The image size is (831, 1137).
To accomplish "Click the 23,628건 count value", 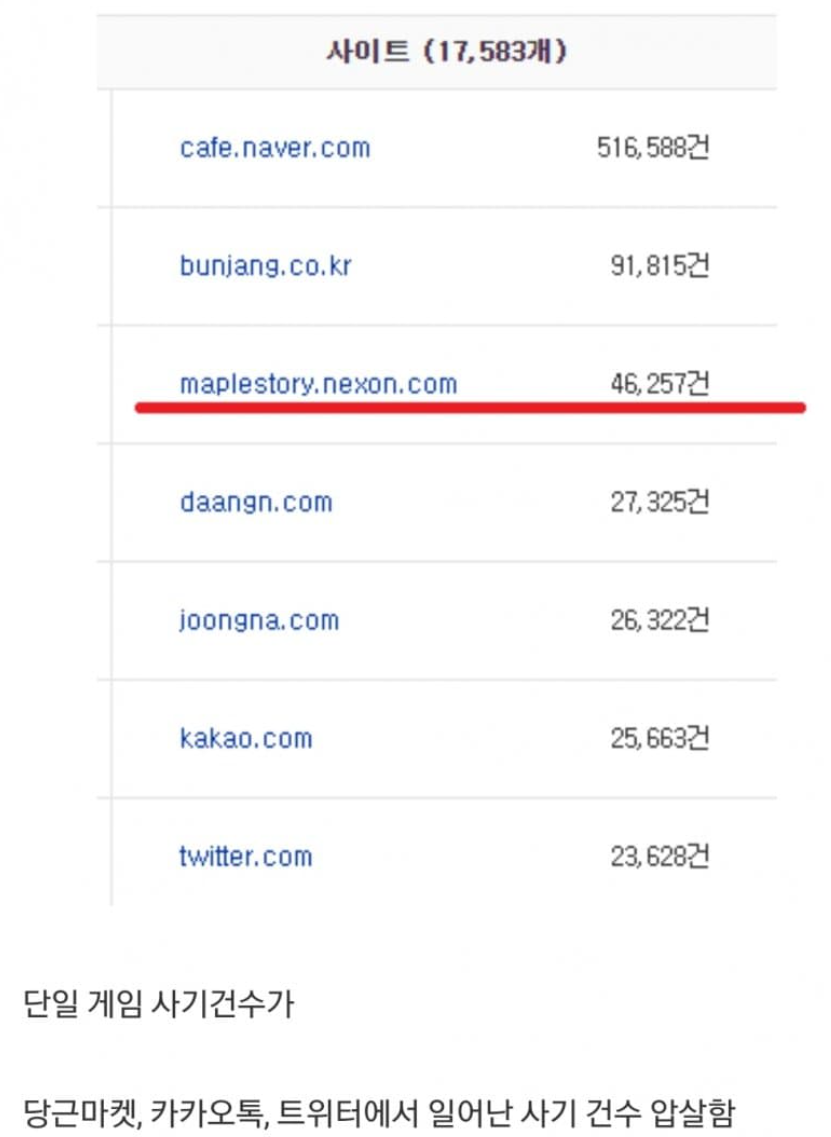I will pos(659,857).
